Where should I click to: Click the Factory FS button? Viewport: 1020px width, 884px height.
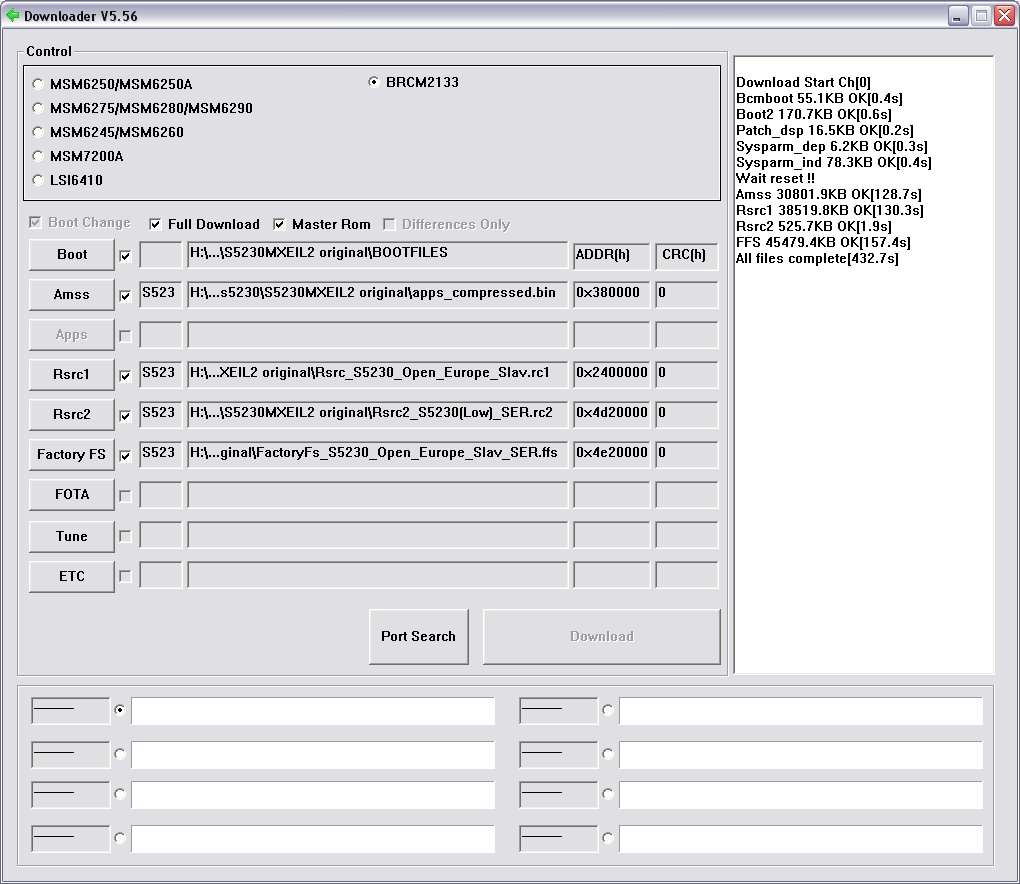[71, 455]
